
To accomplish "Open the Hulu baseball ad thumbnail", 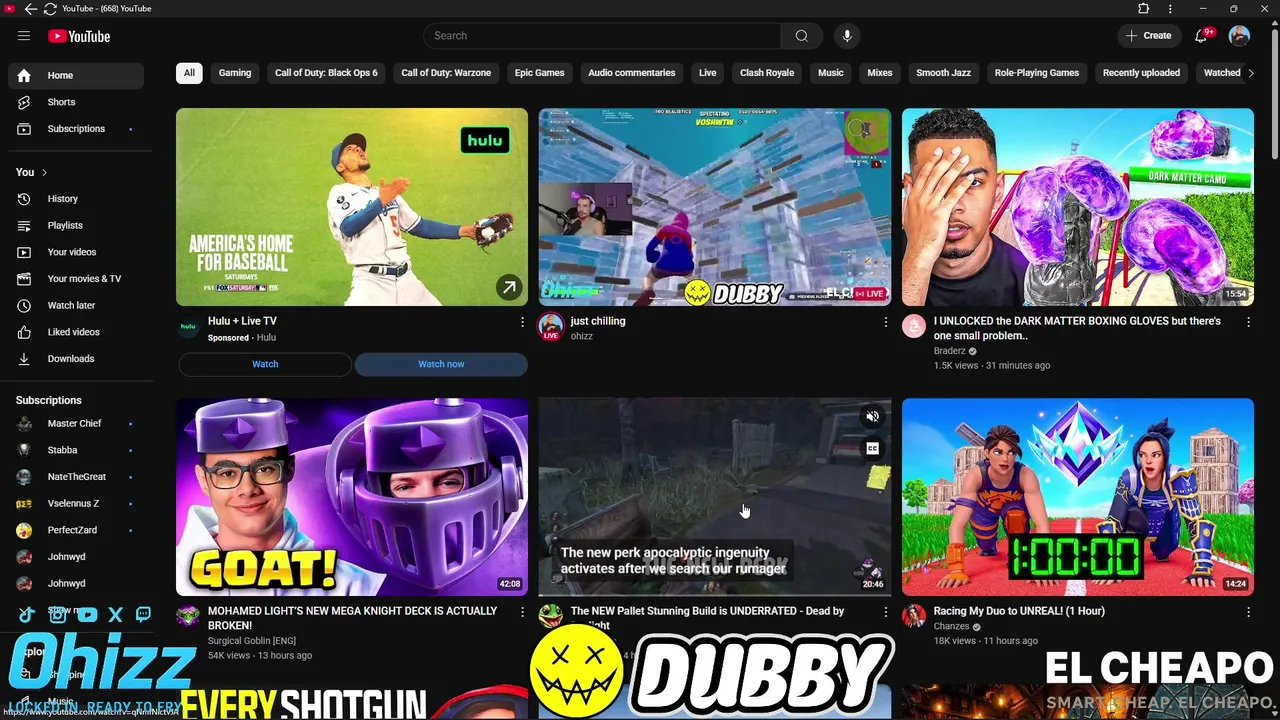I will tap(352, 207).
